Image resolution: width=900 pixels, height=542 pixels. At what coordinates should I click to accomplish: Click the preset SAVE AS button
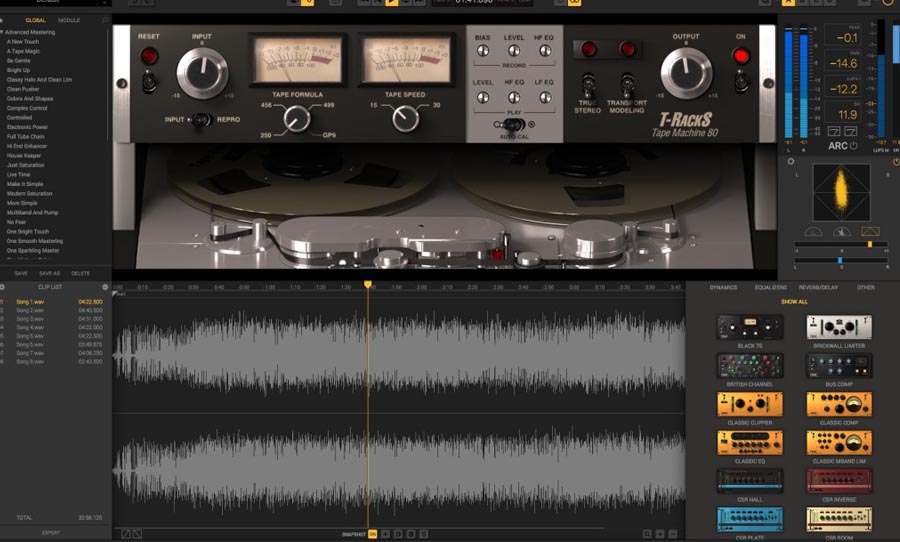point(49,273)
